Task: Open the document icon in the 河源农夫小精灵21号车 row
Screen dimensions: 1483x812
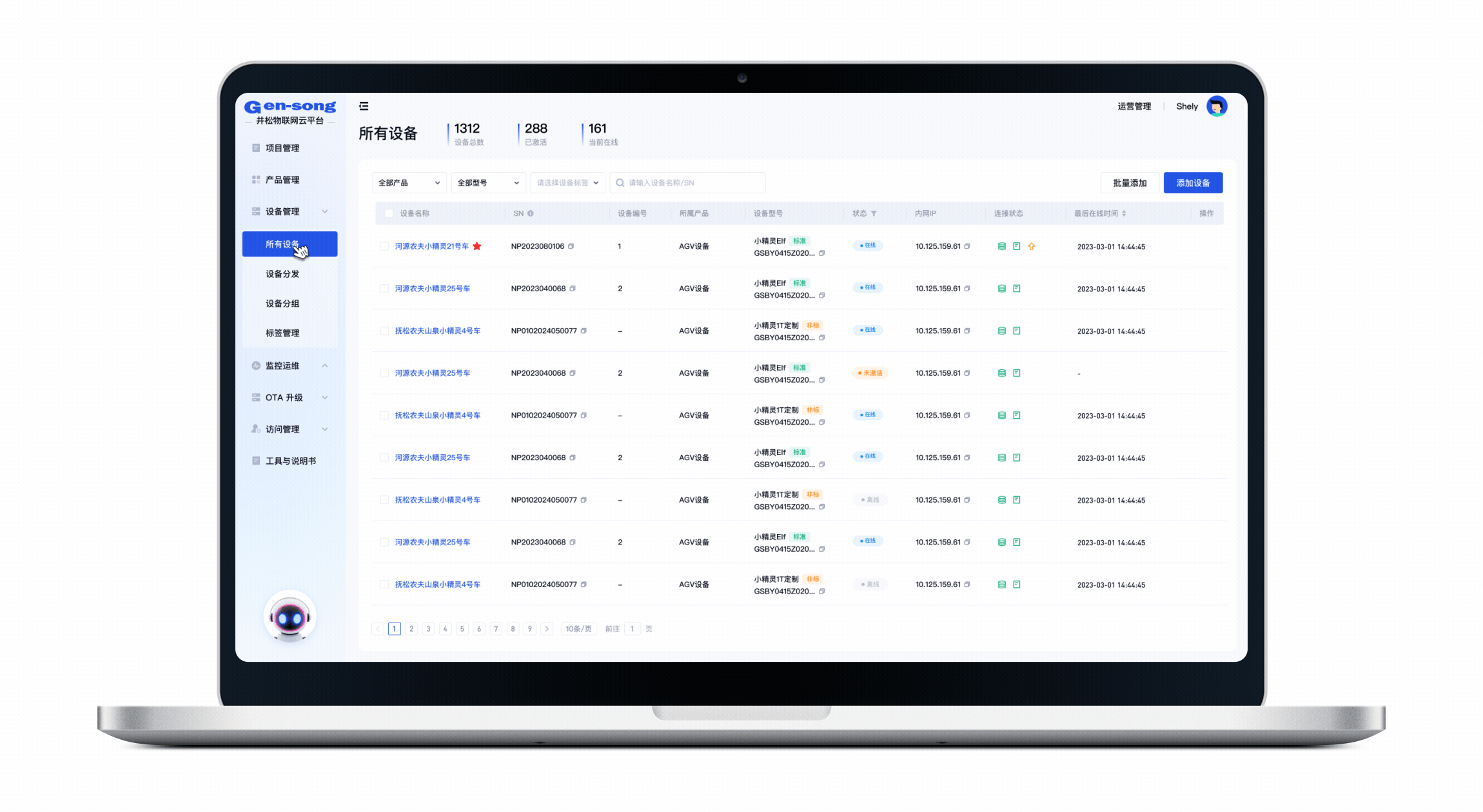Action: (x=1017, y=246)
